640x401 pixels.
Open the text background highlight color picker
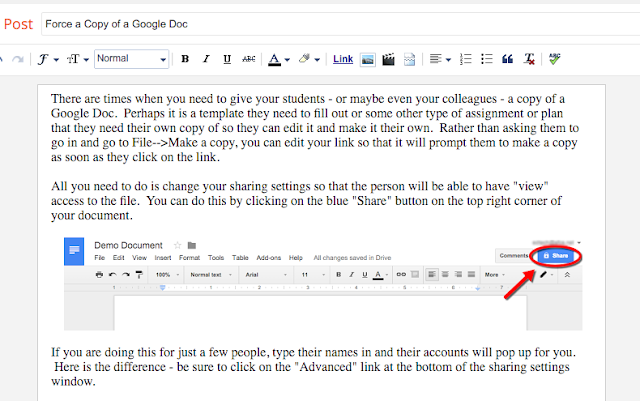[x=309, y=59]
